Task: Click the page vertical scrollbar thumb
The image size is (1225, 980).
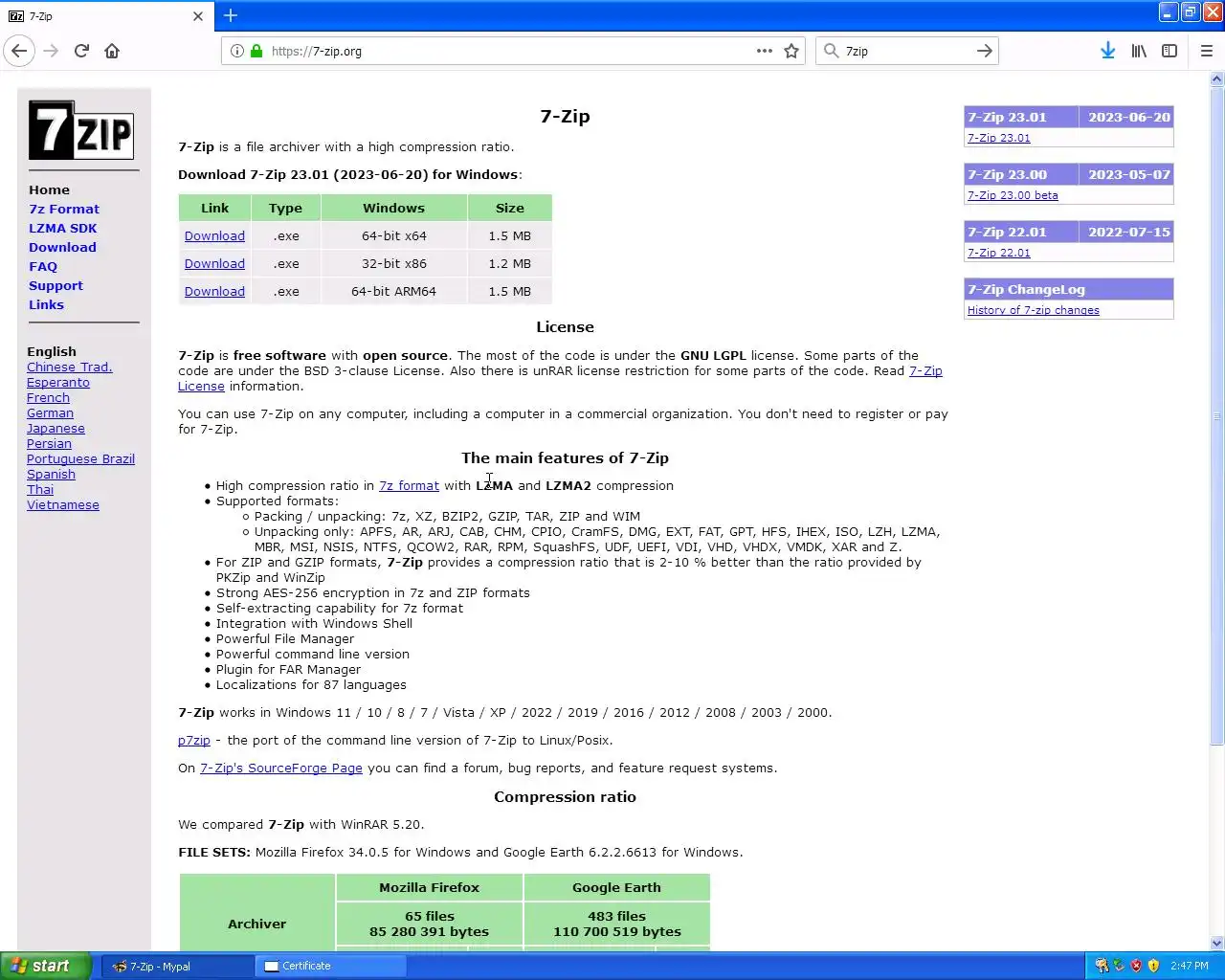Action: pyautogui.click(x=1217, y=416)
